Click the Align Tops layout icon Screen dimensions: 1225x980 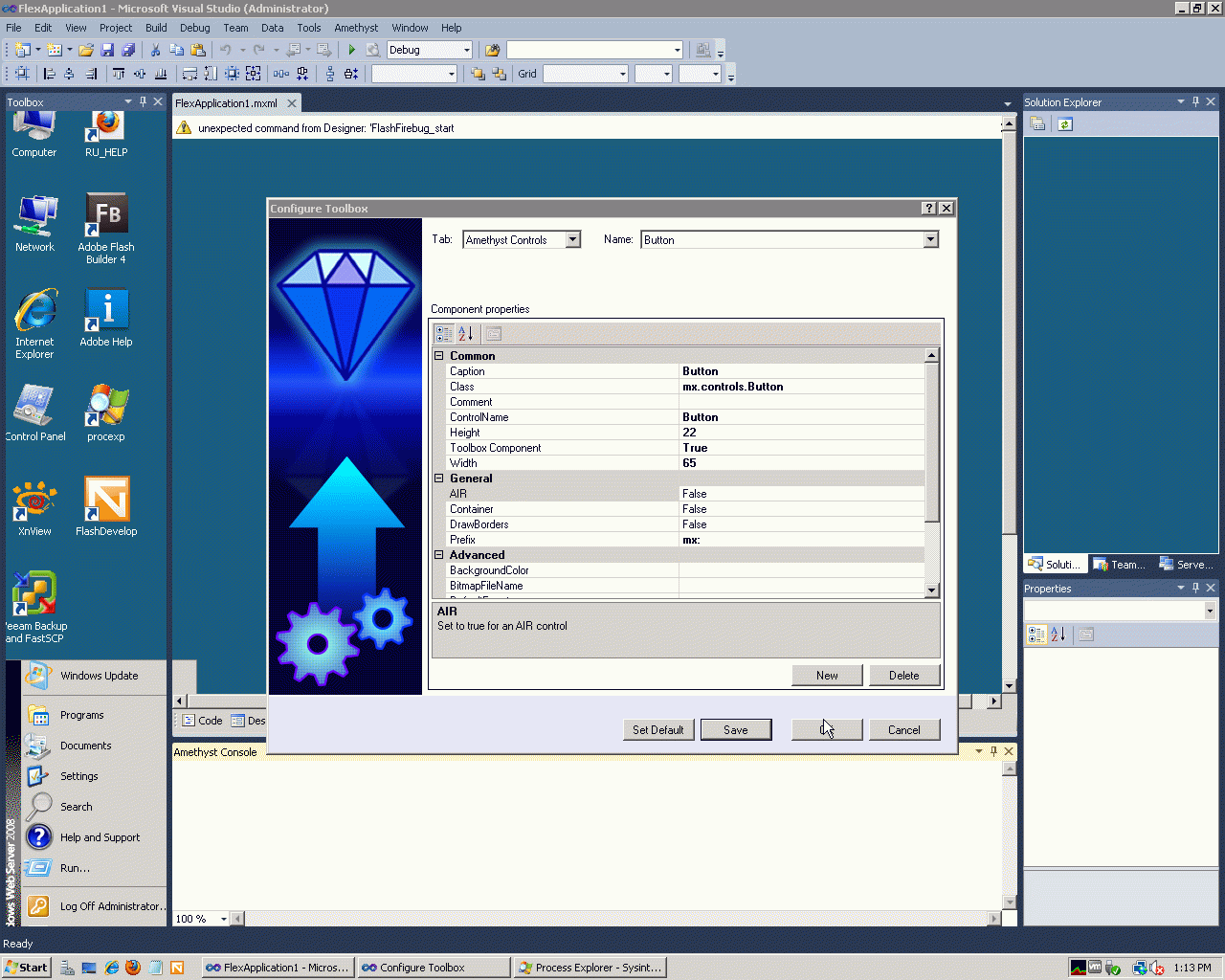coord(119,74)
